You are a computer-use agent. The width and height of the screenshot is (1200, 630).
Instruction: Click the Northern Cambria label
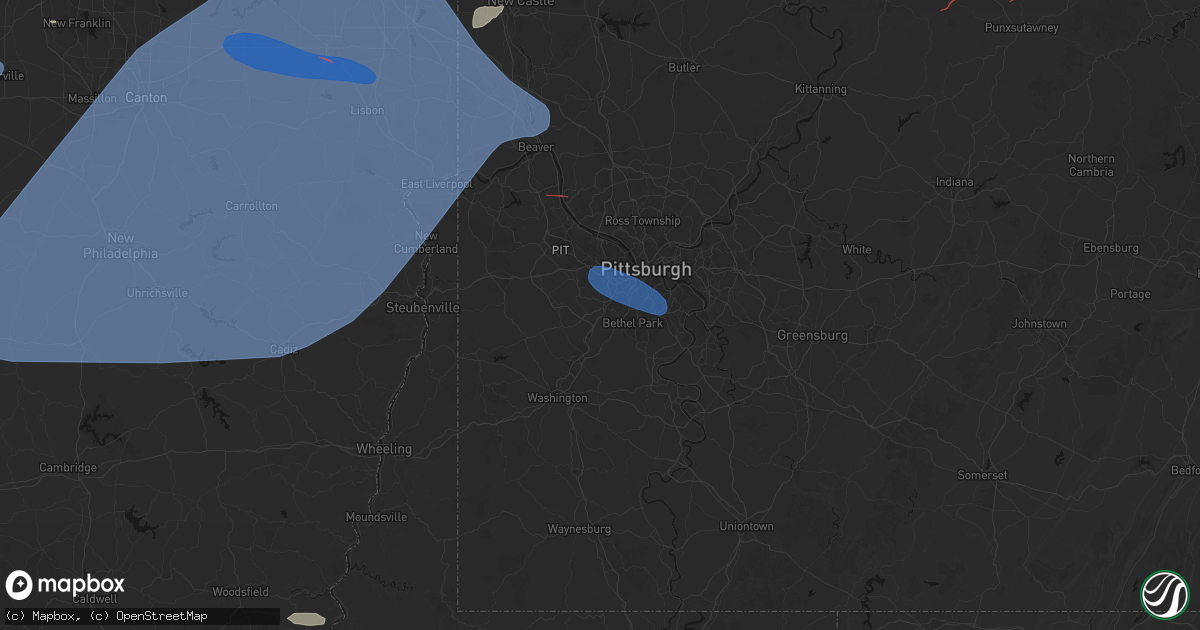pyautogui.click(x=1091, y=165)
